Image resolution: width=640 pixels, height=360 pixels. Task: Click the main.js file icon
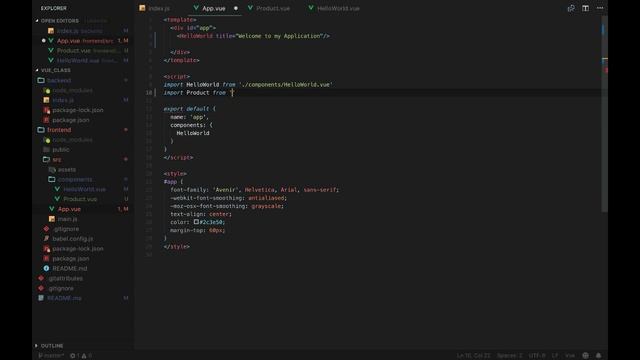tap(51, 219)
